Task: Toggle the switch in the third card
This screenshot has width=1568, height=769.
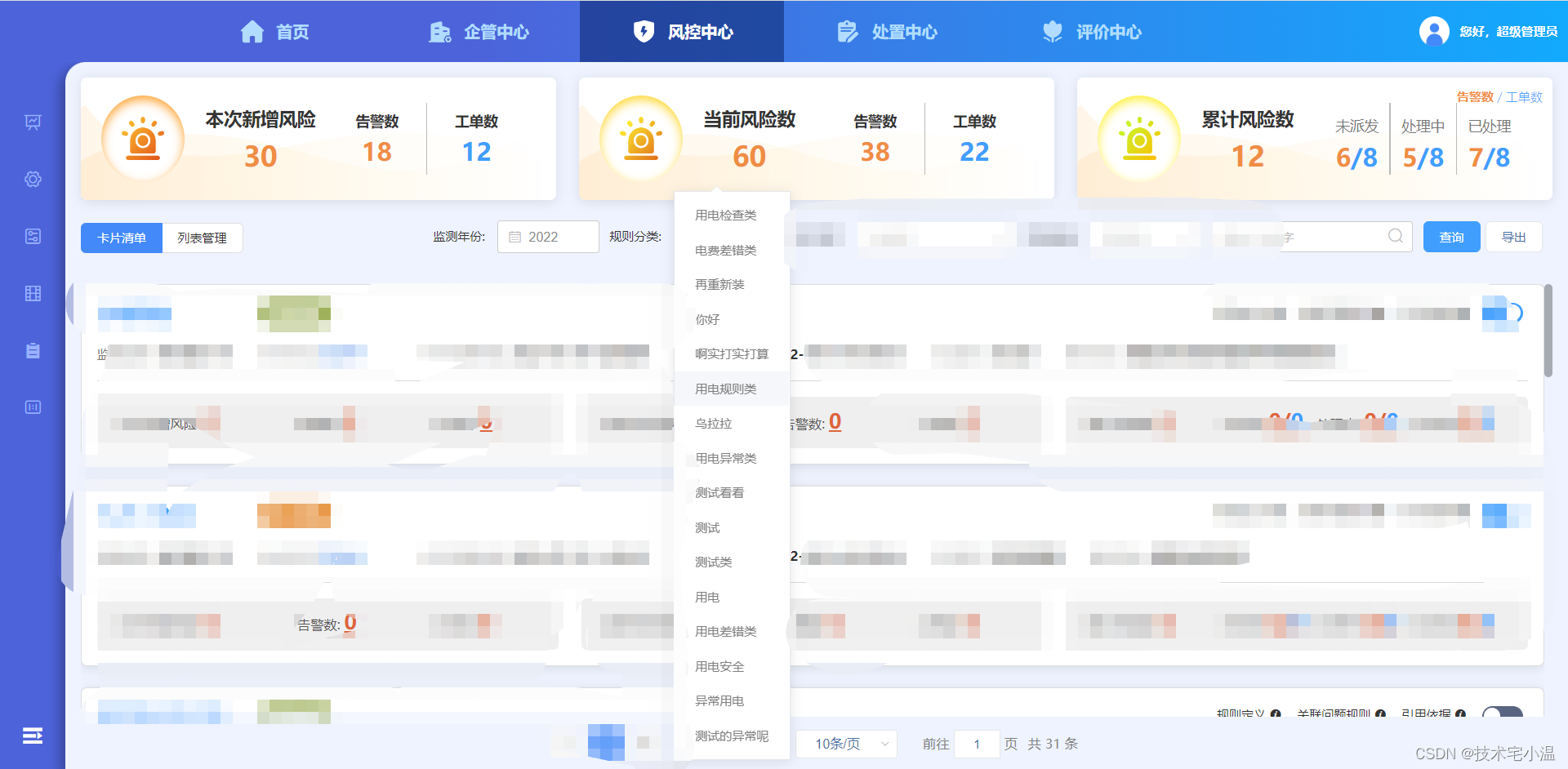Action: (x=1503, y=713)
